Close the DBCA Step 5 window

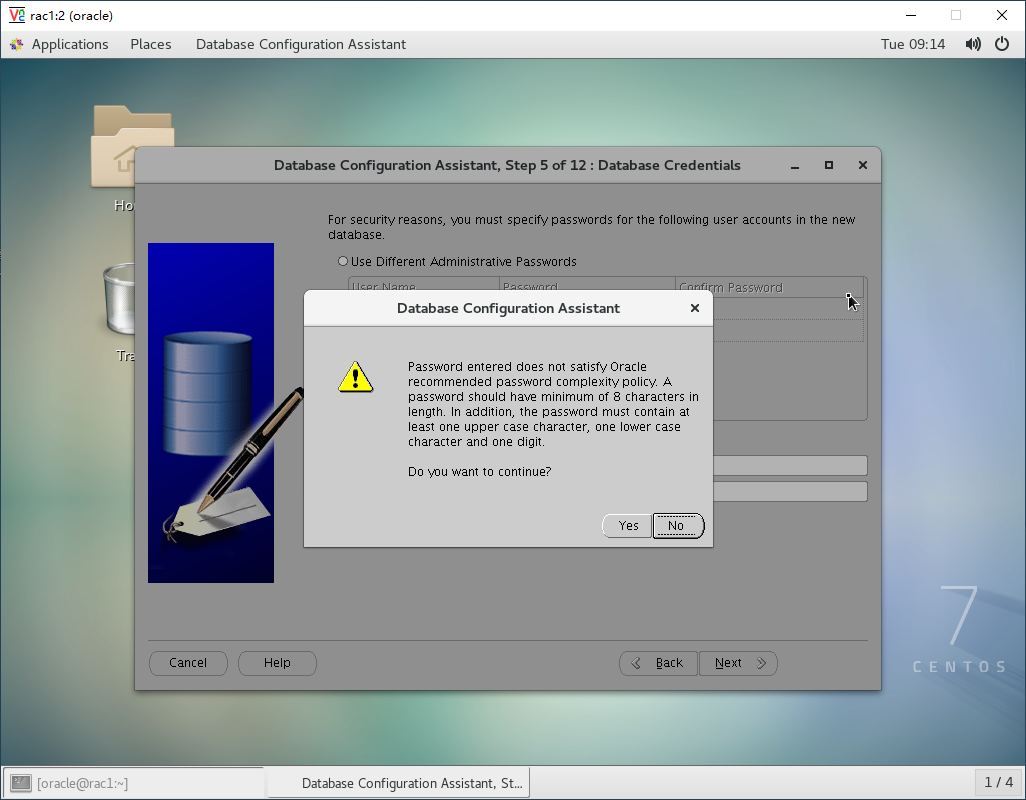click(863, 165)
